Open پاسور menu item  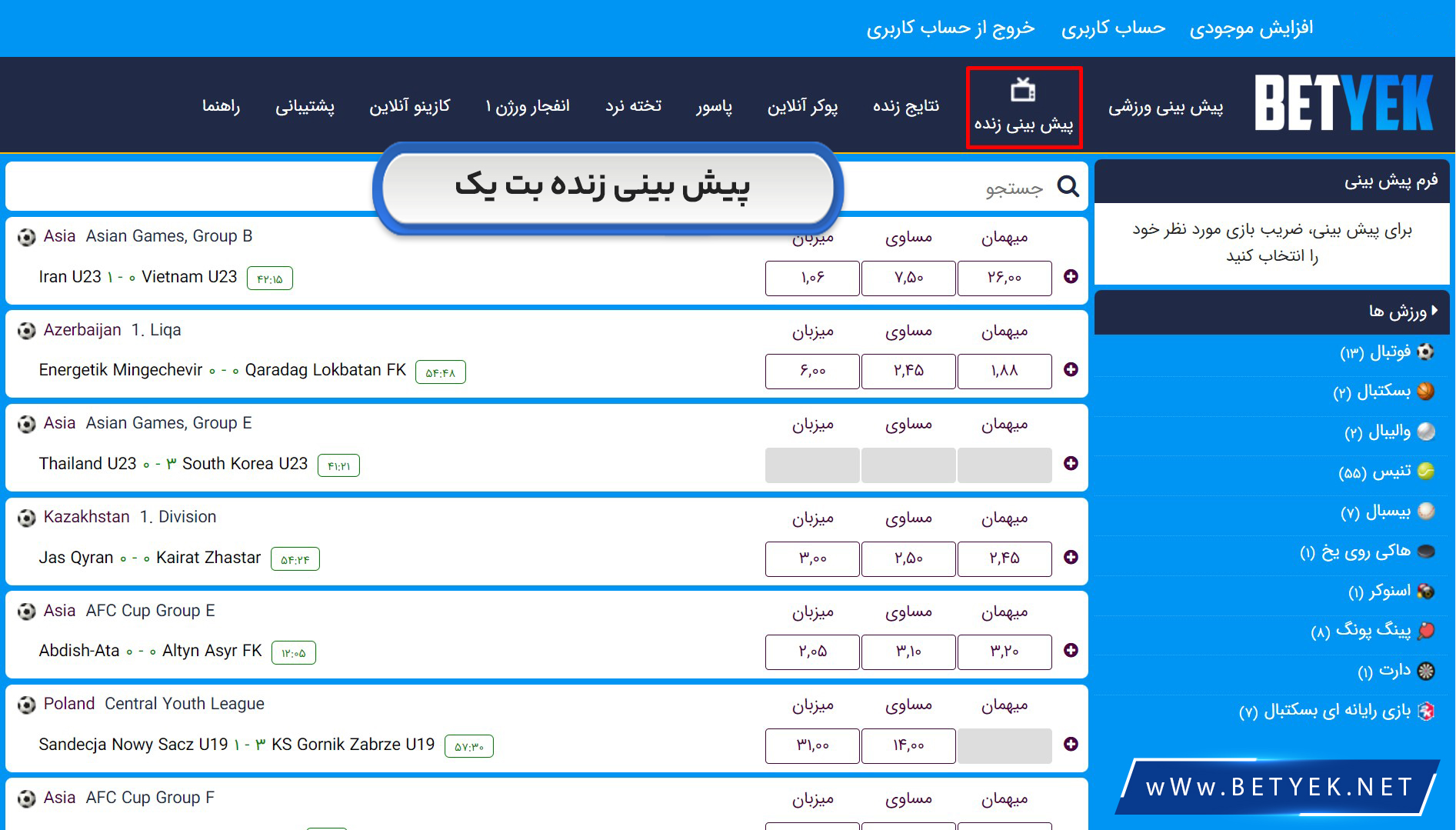pyautogui.click(x=714, y=106)
